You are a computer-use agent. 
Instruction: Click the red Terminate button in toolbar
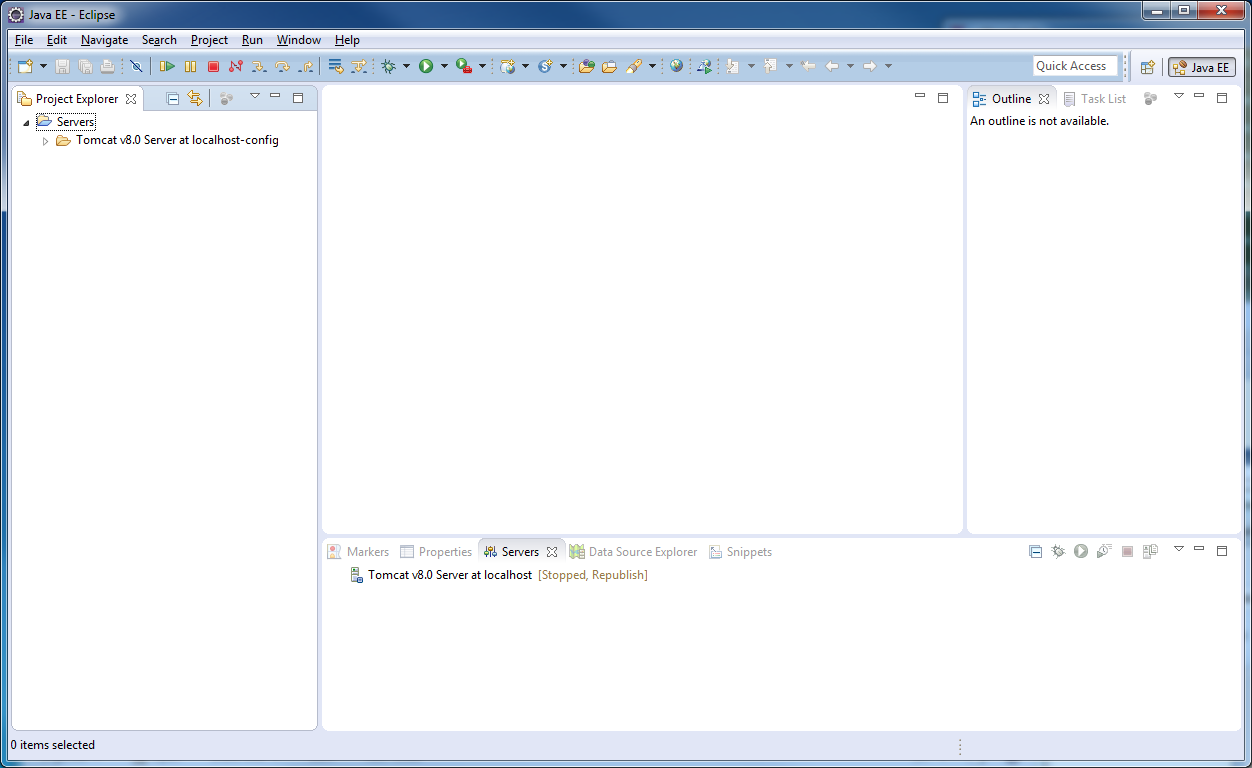pos(213,66)
